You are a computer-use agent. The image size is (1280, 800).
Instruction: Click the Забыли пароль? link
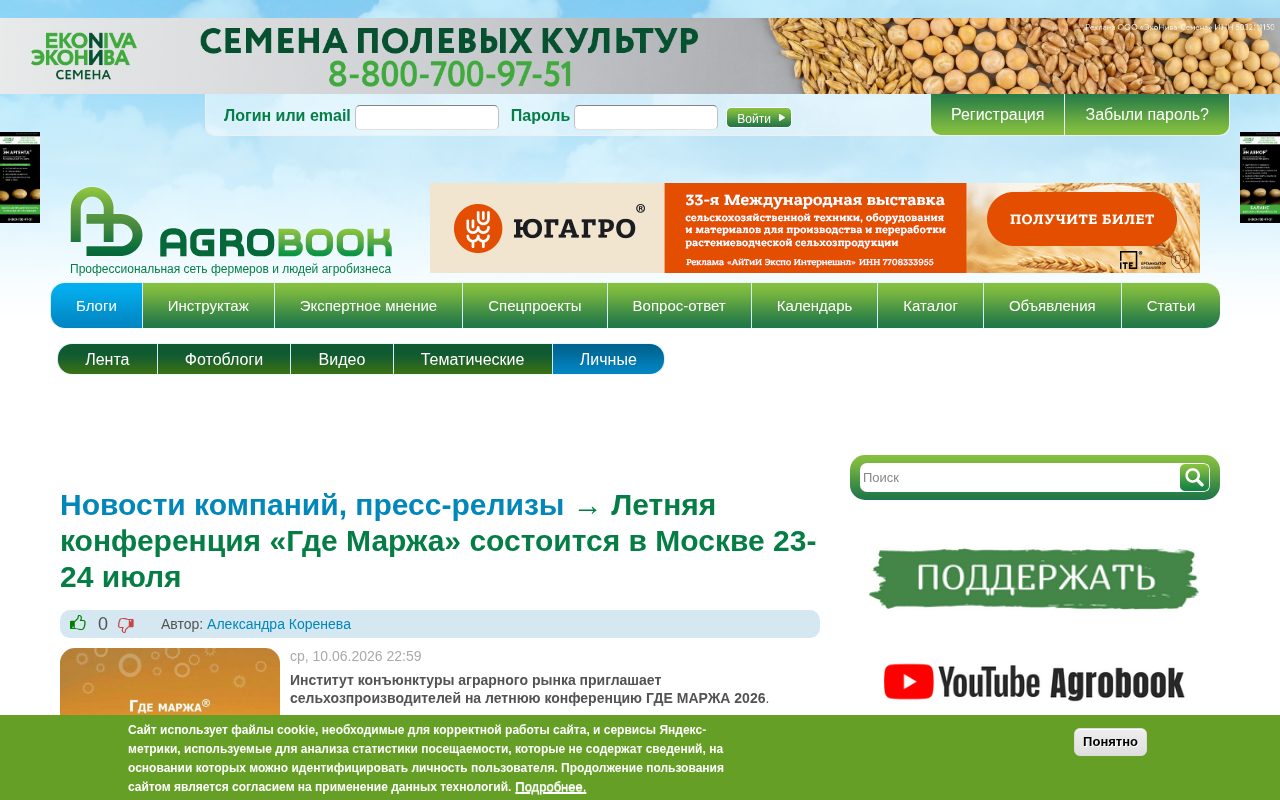click(1147, 115)
